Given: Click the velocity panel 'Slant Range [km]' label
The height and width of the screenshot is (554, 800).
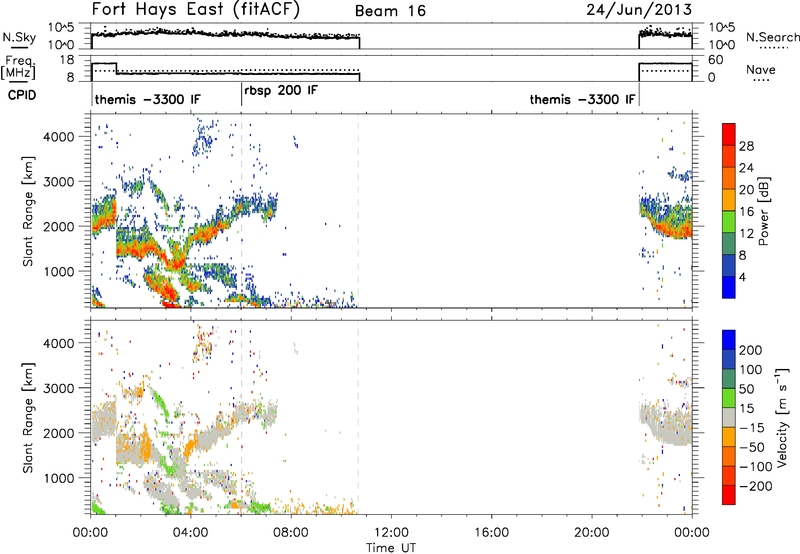Looking at the screenshot, I should tap(28, 418).
